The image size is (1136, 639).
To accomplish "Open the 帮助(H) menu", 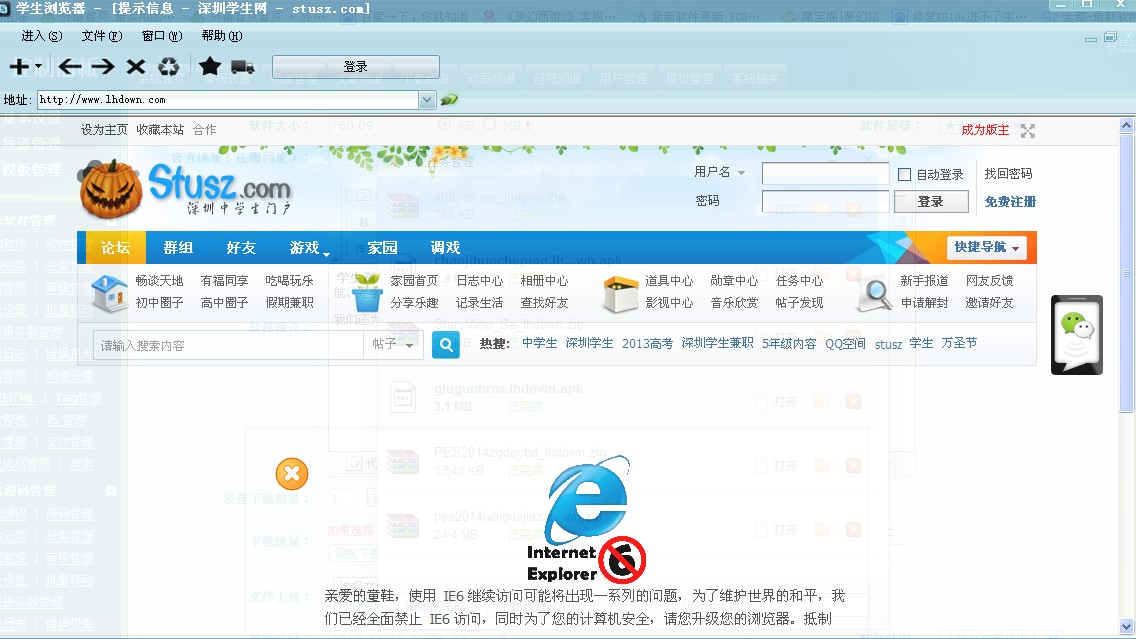I will pyautogui.click(x=222, y=36).
